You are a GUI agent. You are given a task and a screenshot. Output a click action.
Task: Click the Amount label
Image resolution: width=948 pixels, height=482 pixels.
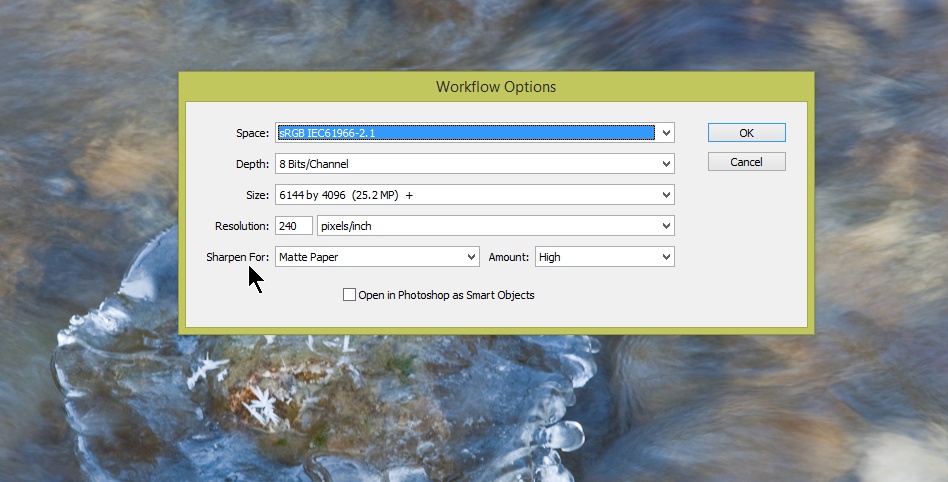508,257
